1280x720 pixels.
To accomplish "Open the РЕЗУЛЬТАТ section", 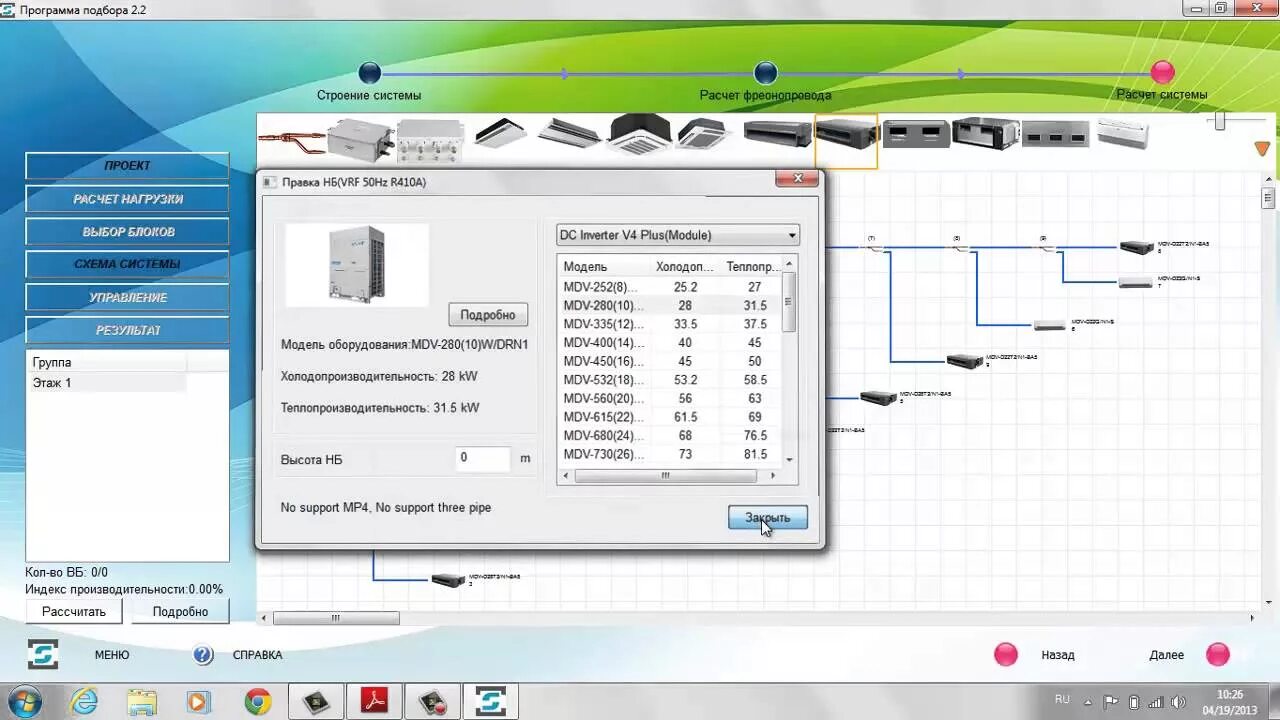I will [x=127, y=331].
